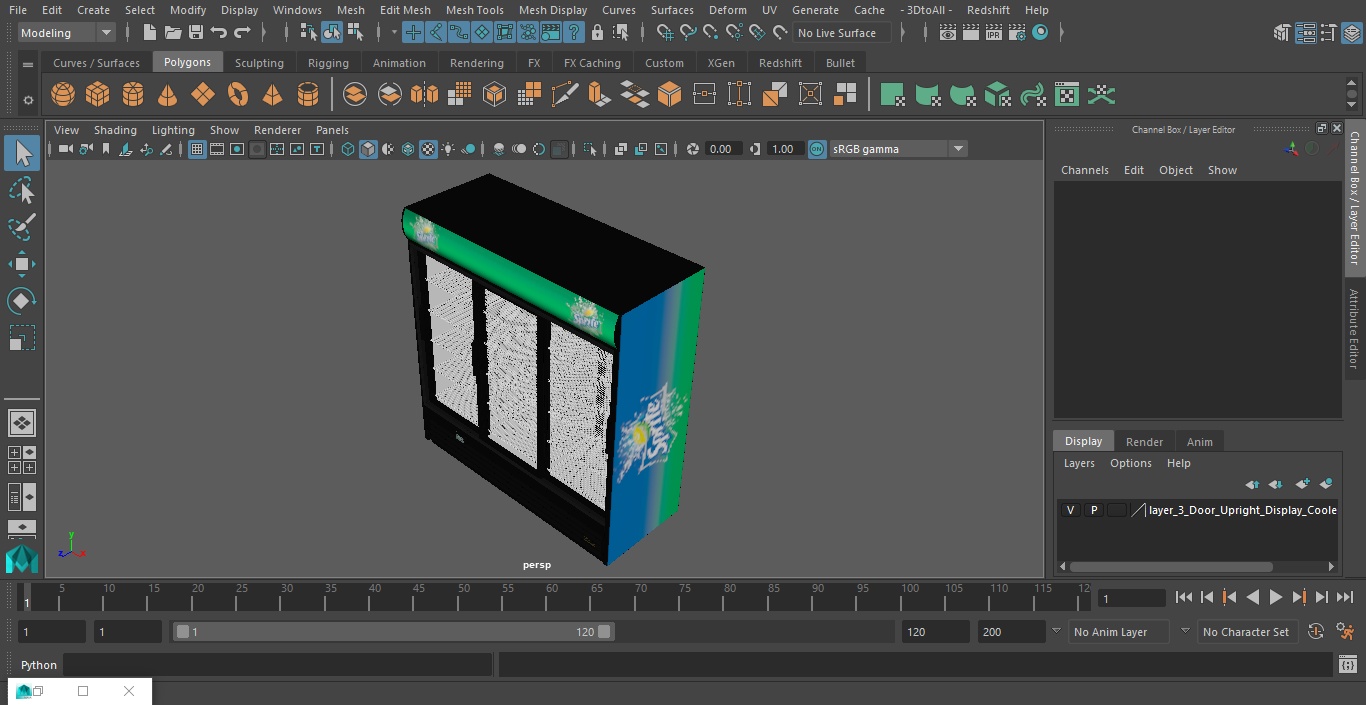Click the current frame input field

[1131, 599]
